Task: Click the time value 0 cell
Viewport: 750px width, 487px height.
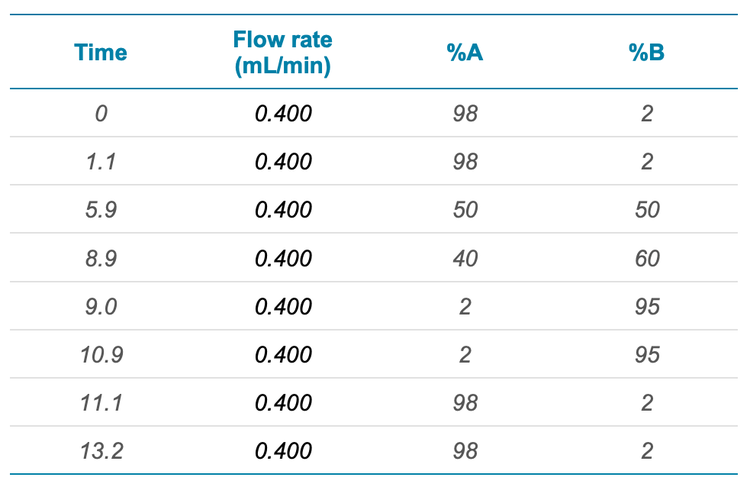Action: point(101,113)
